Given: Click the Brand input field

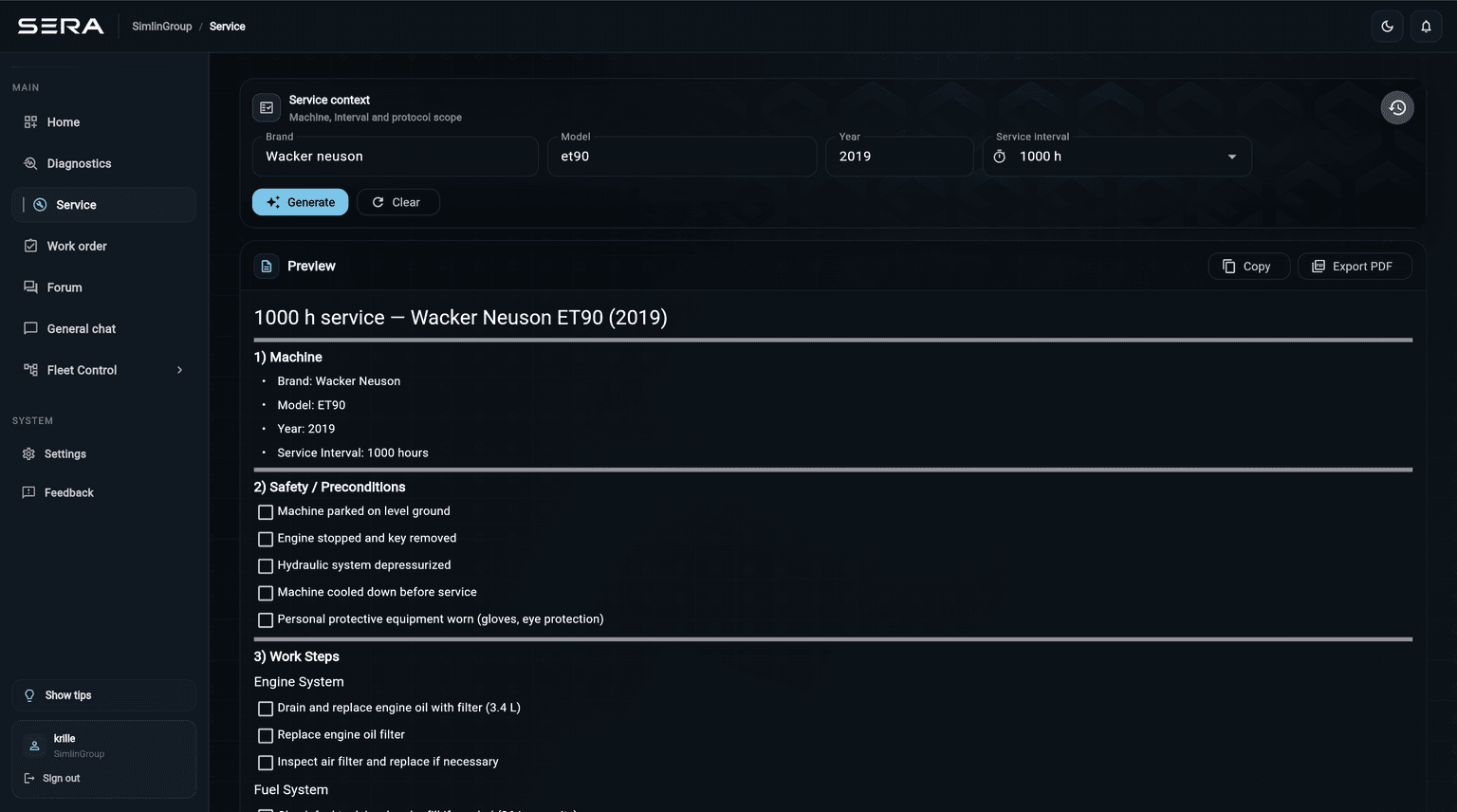Looking at the screenshot, I should tap(396, 157).
